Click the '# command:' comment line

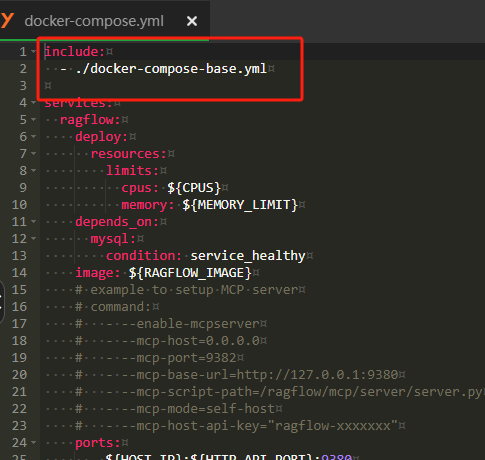(113, 307)
